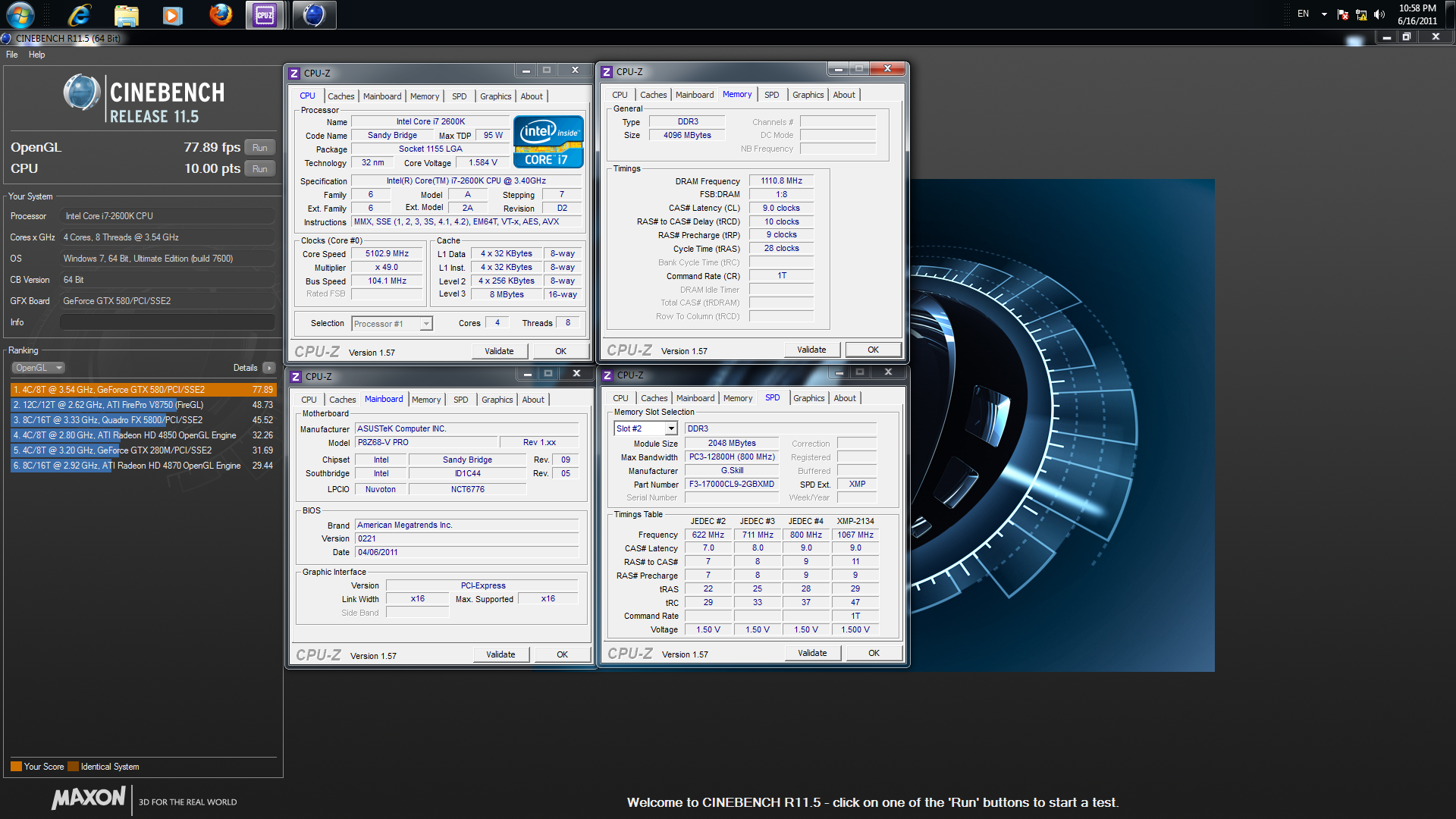Switch to Caches tab in top-left CPU-Z
This screenshot has height=819, width=1456.
point(340,96)
